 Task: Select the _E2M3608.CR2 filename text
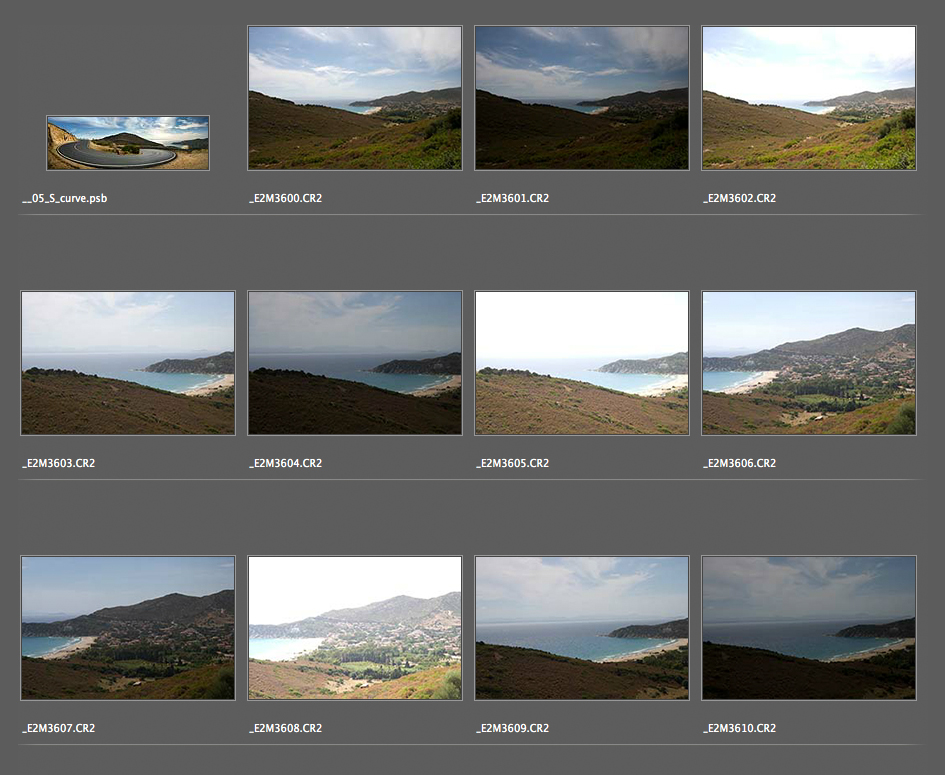tap(285, 728)
